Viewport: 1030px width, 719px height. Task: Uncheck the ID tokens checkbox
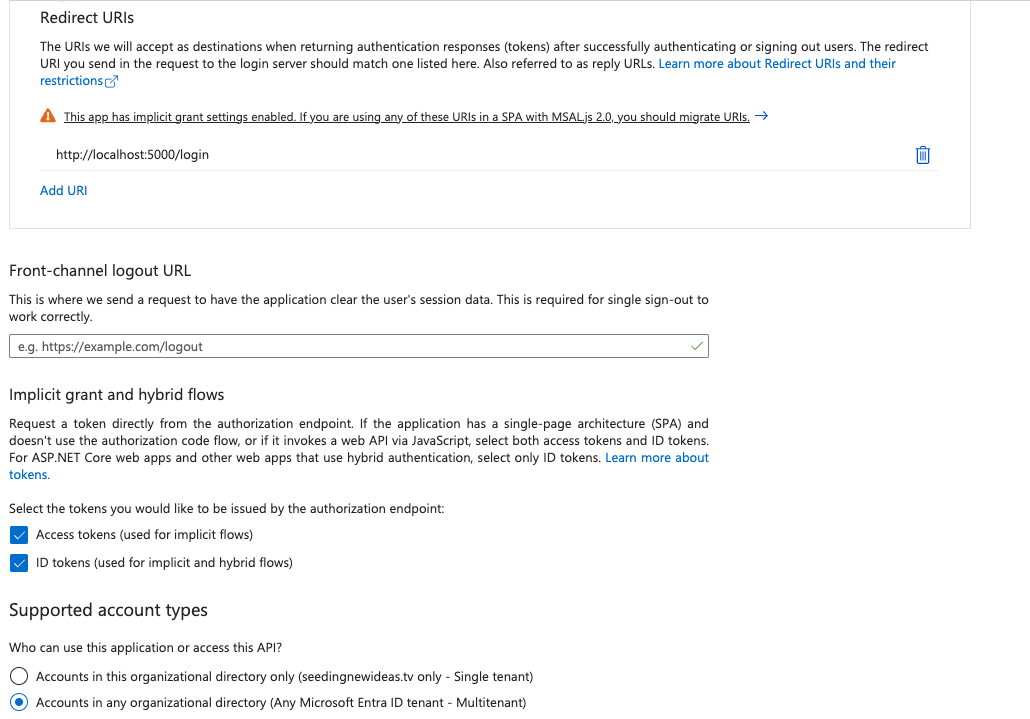point(18,563)
